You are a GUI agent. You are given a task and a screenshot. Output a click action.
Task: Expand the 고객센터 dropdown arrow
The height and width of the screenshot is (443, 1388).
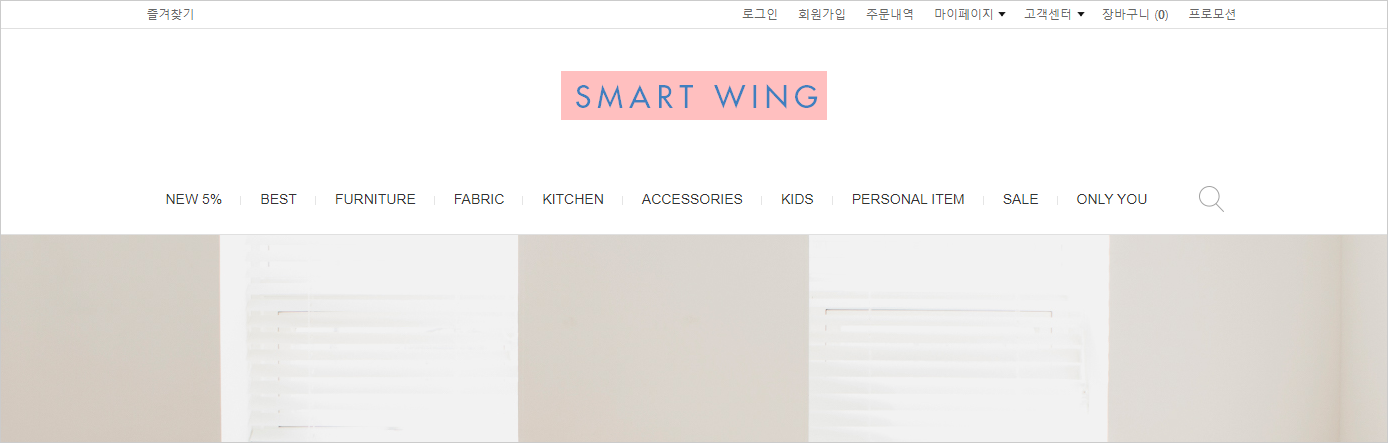pyautogui.click(x=1080, y=15)
